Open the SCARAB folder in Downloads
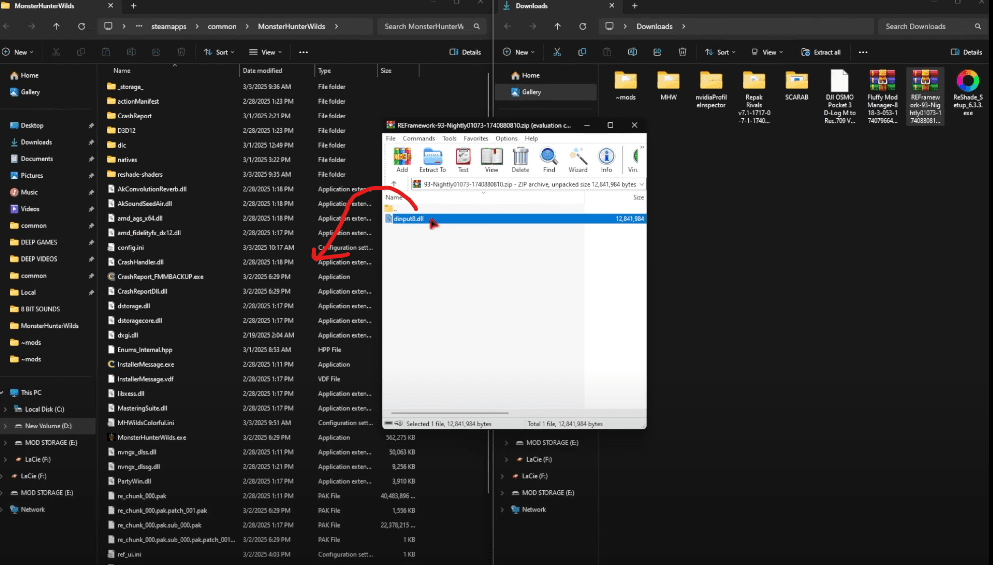Viewport: 993px width, 565px height. tap(797, 86)
